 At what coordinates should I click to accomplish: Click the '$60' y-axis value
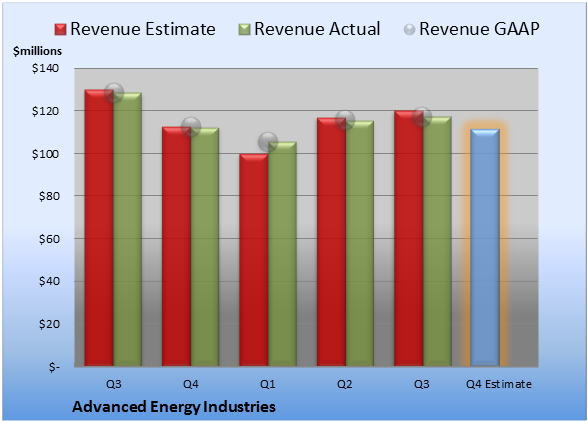pos(49,239)
